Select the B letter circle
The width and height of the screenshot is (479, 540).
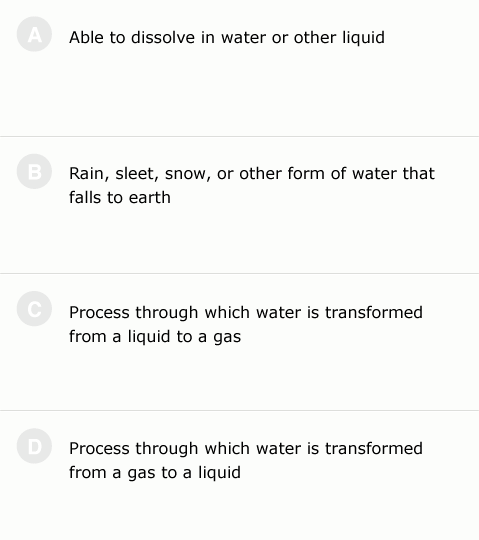click(x=34, y=171)
